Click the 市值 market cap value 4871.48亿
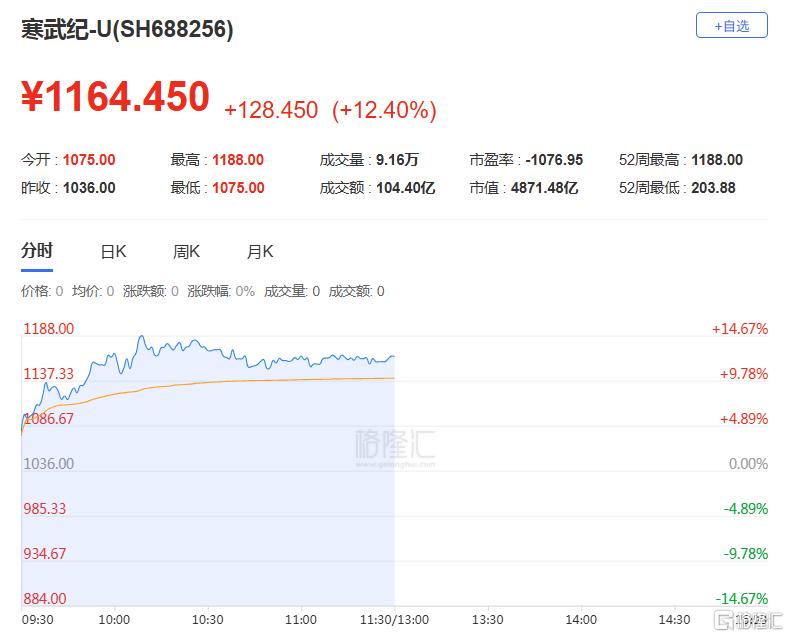789x637 pixels. pos(545,187)
